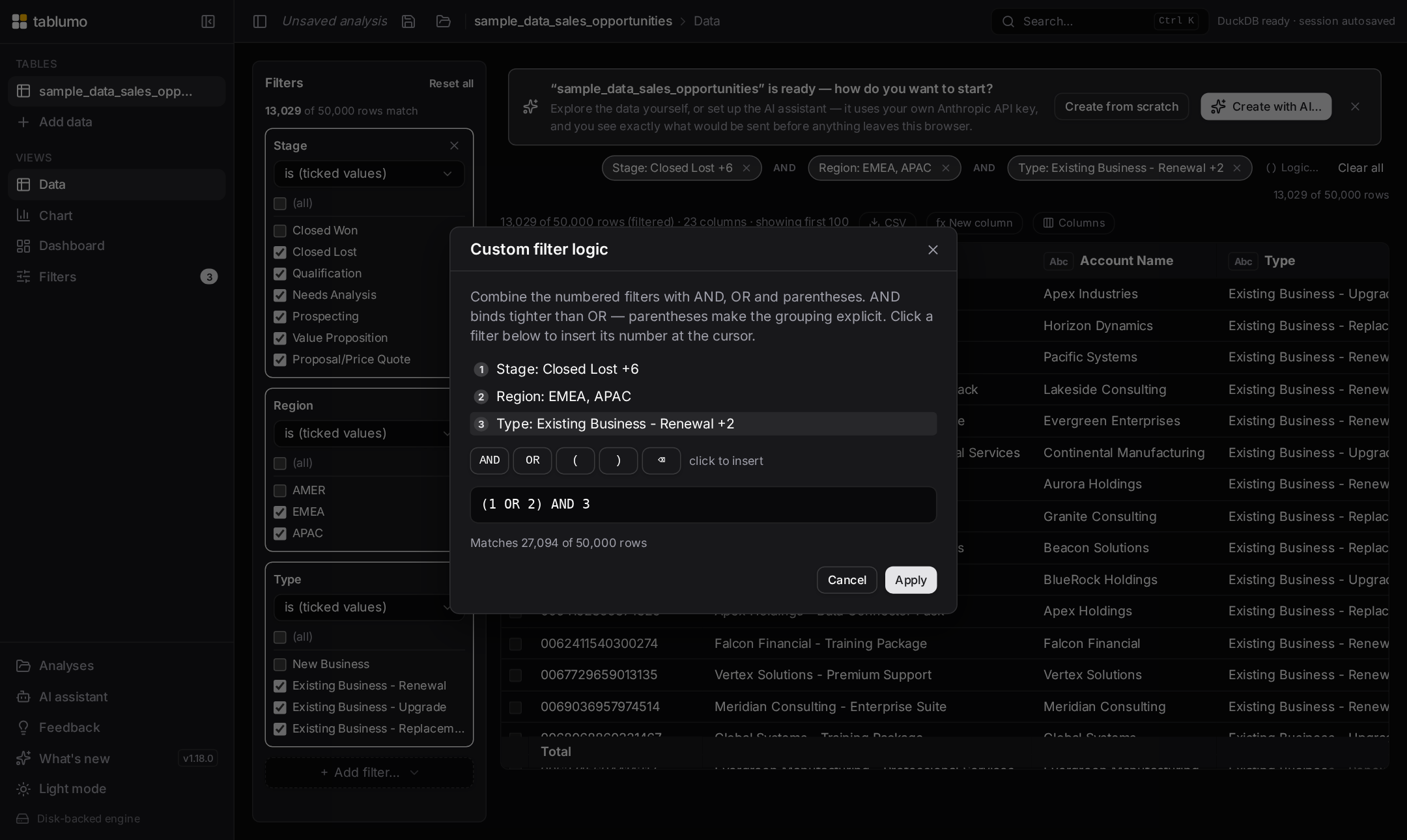Dismiss the getting started banner
The image size is (1407, 840).
1355,107
